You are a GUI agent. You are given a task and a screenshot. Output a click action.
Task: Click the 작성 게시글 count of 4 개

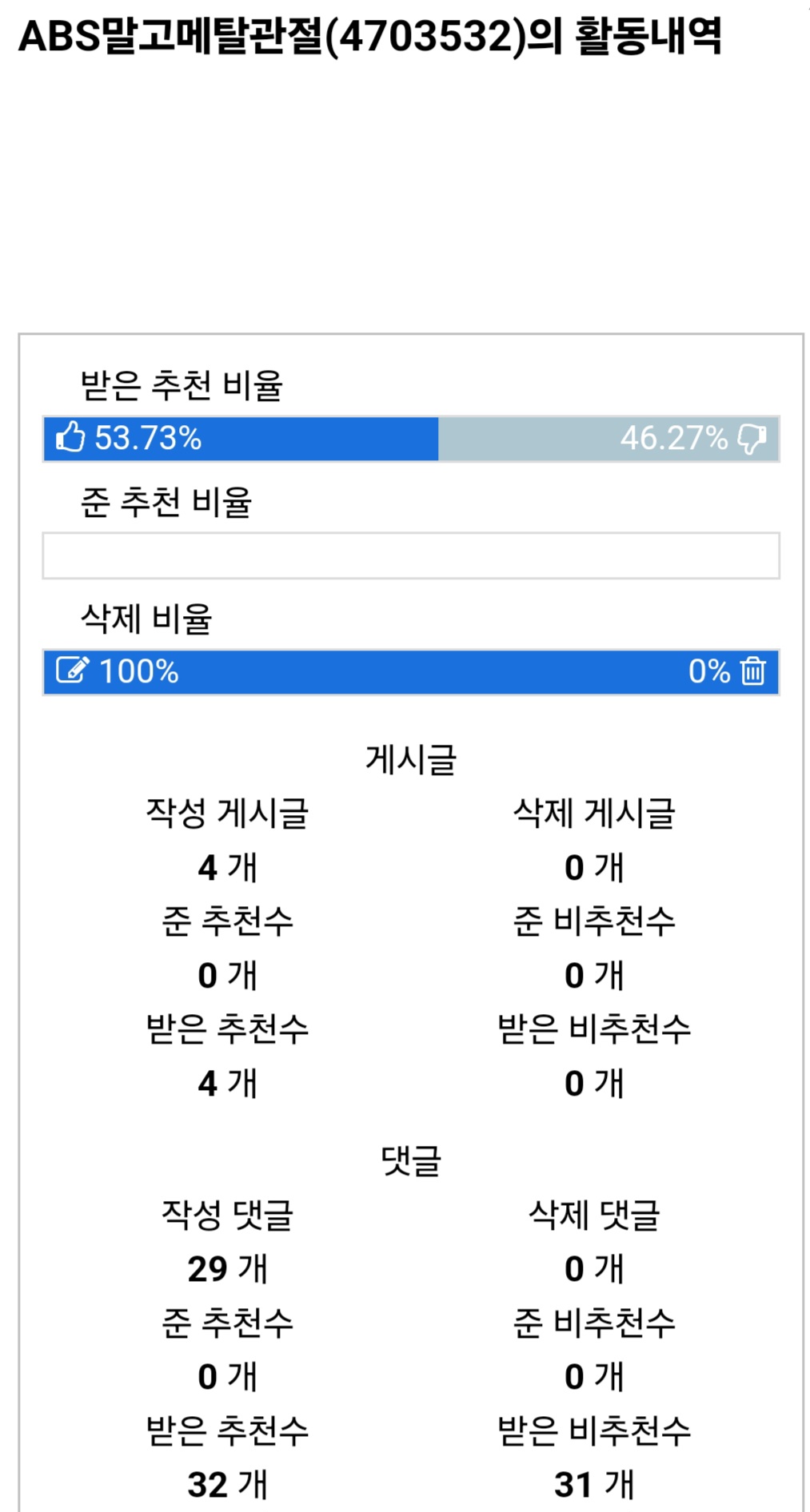click(x=228, y=868)
